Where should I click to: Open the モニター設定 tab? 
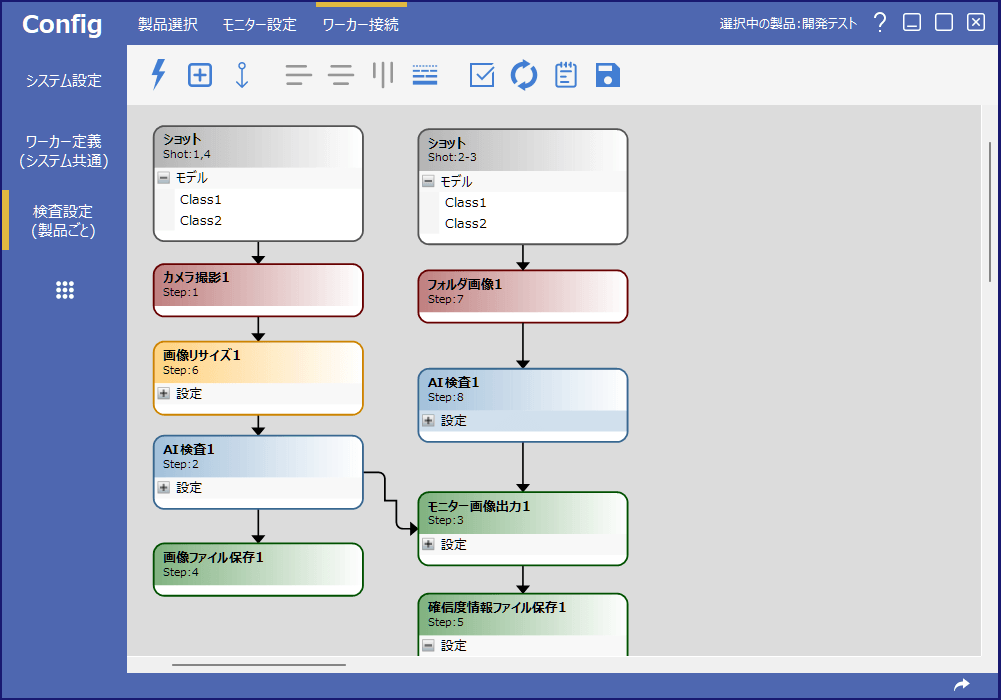tap(259, 24)
